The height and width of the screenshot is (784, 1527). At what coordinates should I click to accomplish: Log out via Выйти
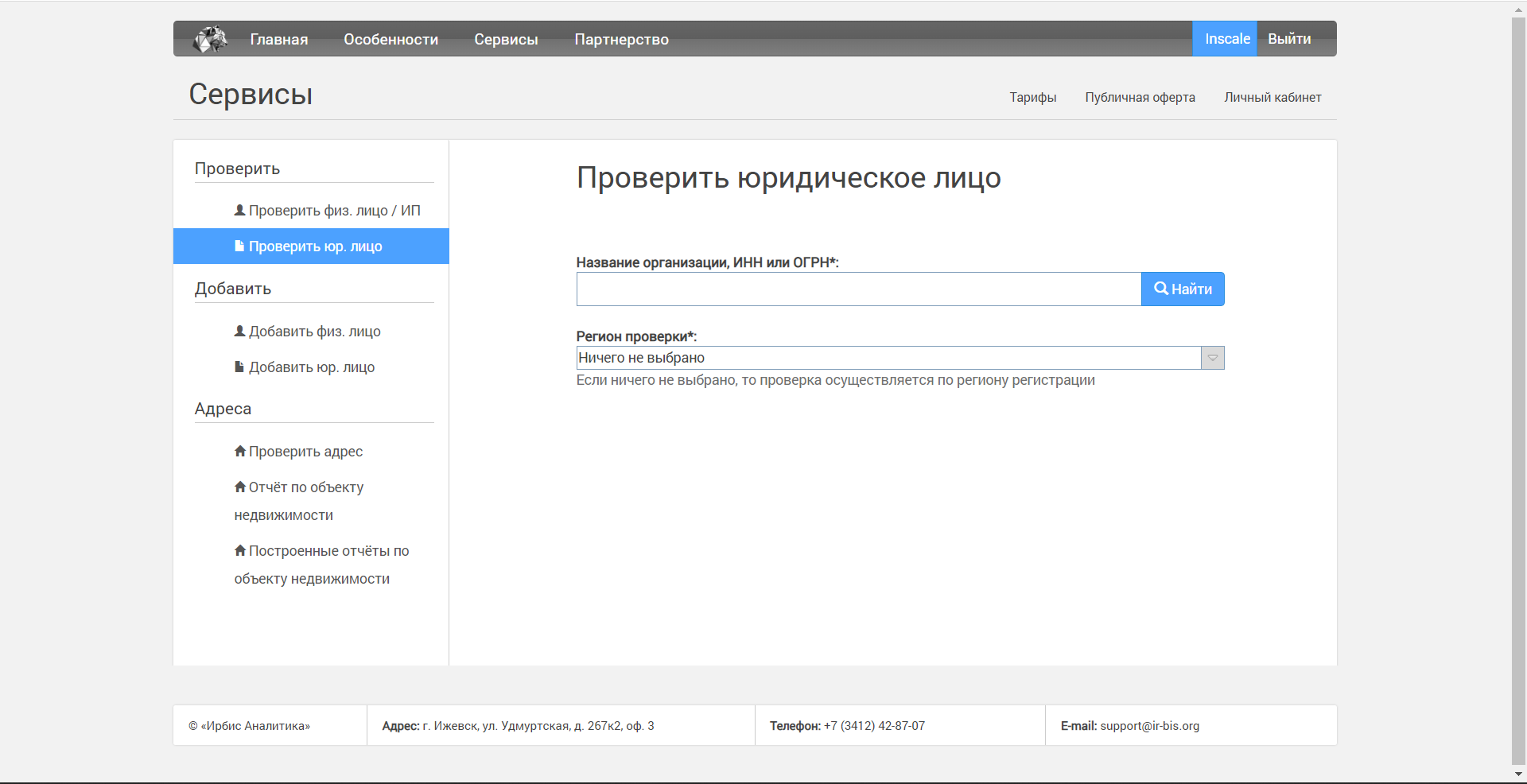tap(1289, 39)
